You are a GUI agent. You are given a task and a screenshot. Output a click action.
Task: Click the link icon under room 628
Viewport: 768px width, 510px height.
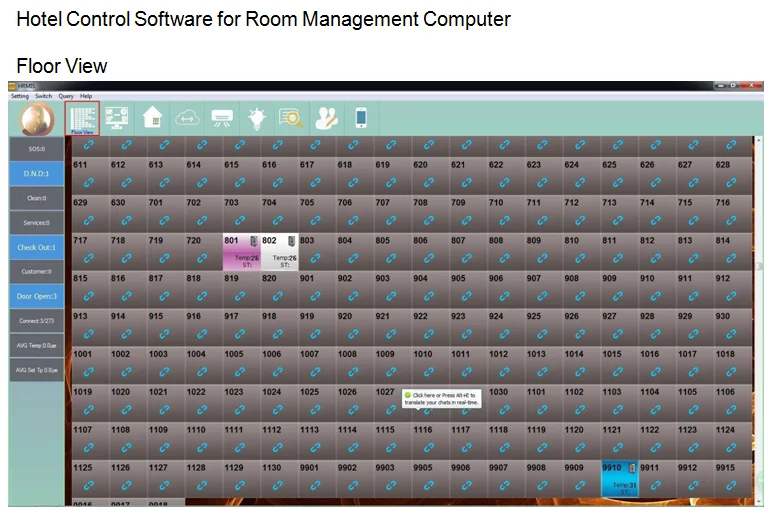[731, 183]
